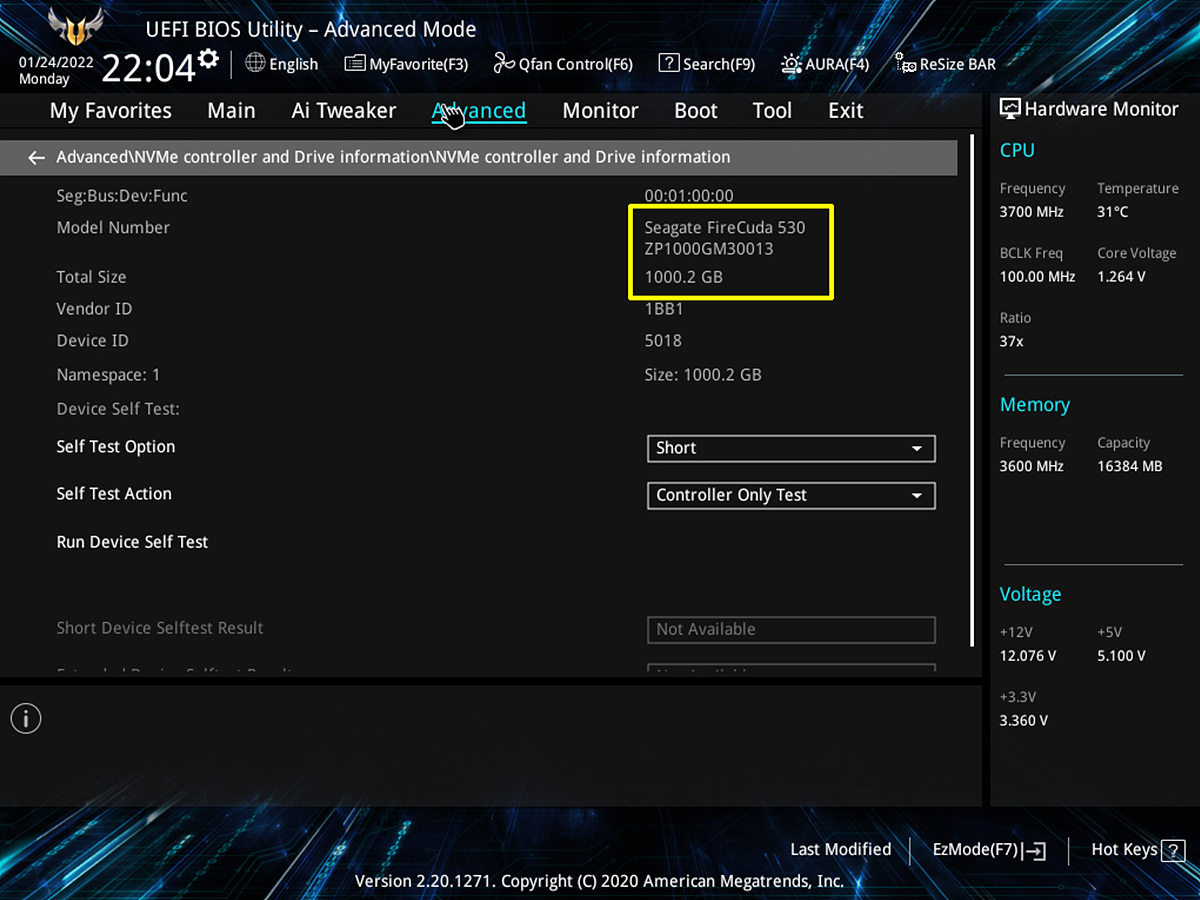This screenshot has height=900, width=1200.
Task: Click Ratio 37x value
Action: pos(1012,341)
